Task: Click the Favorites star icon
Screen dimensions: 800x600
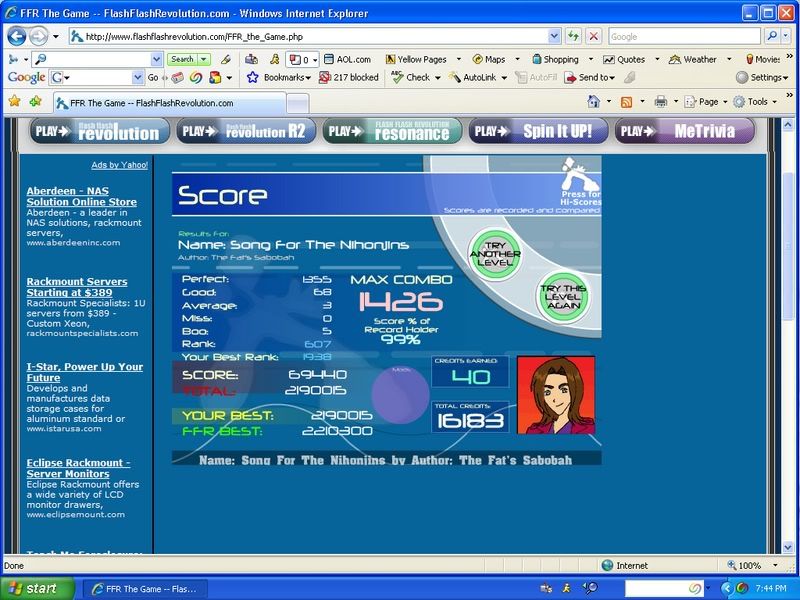Action: point(14,102)
